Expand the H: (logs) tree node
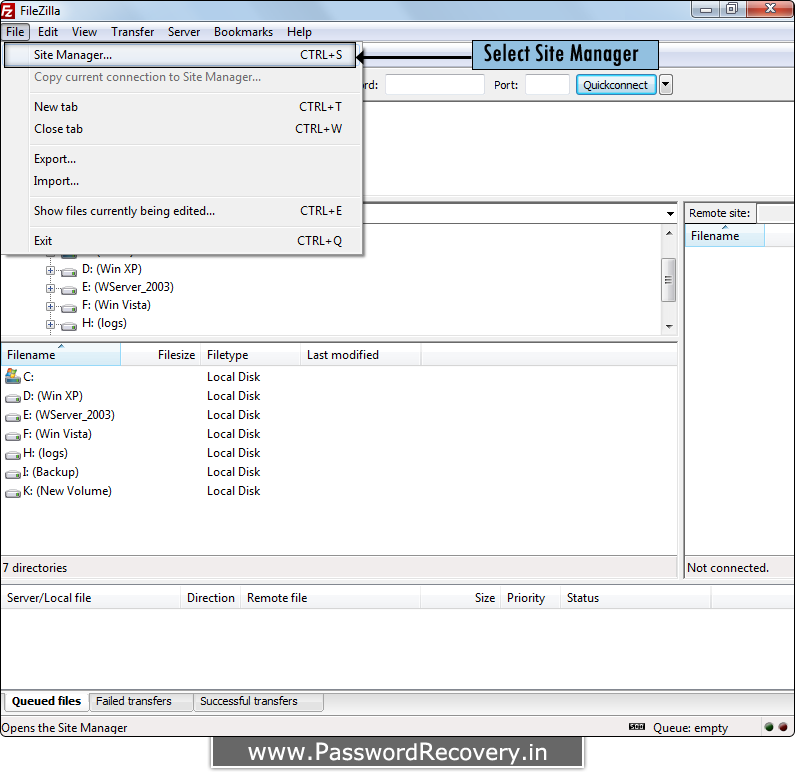The image size is (795, 772). point(50,324)
